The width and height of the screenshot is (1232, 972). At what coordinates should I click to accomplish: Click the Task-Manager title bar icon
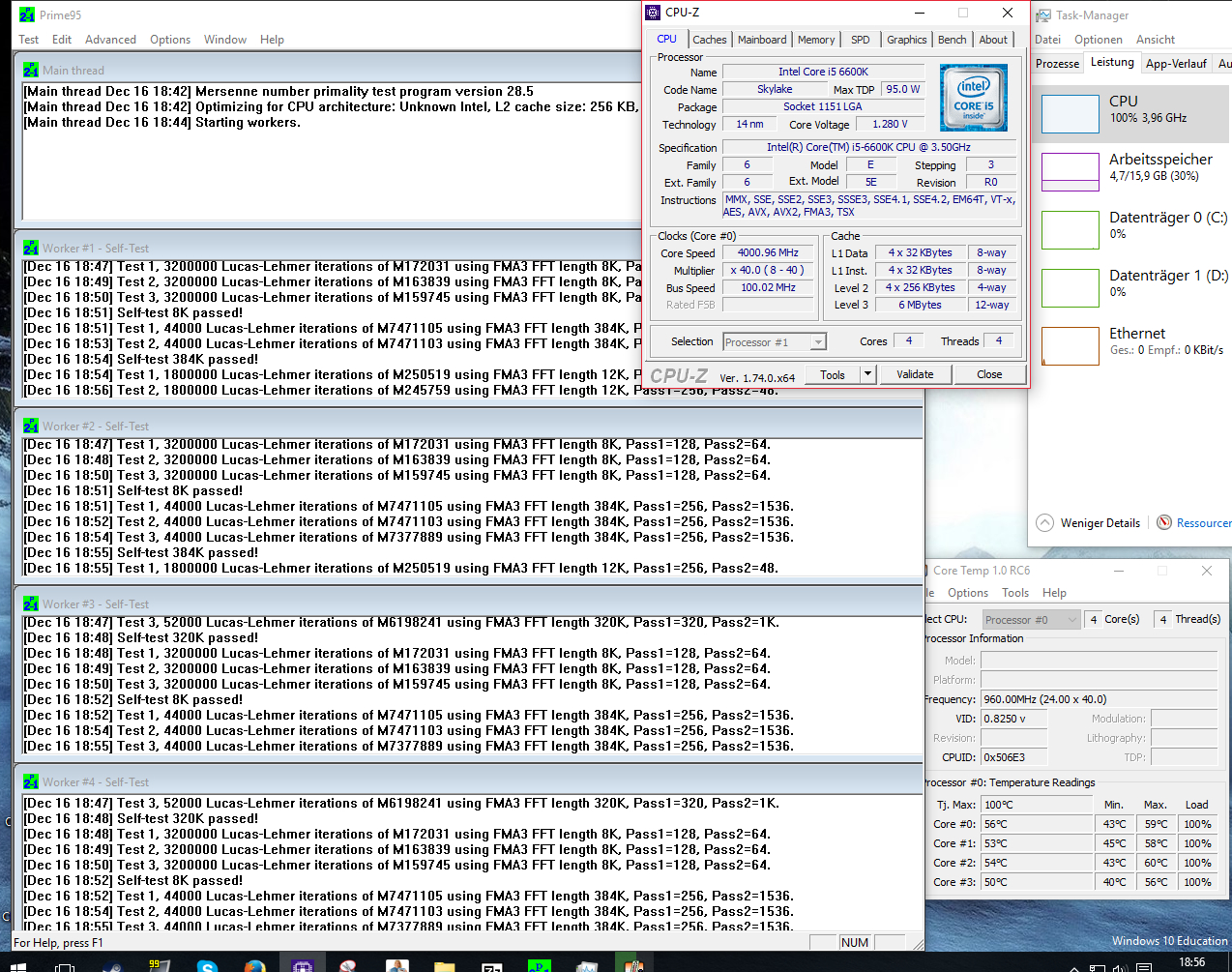[x=1043, y=15]
